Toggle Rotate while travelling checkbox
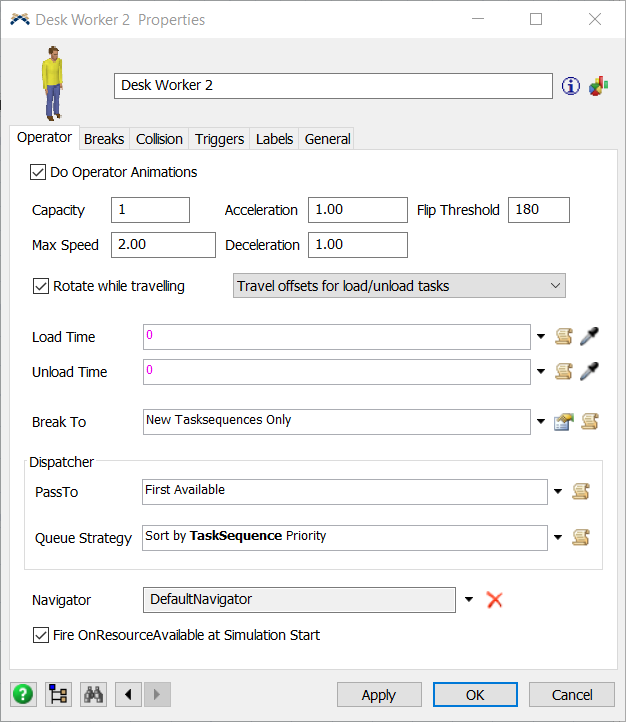This screenshot has width=626, height=722. point(41,286)
